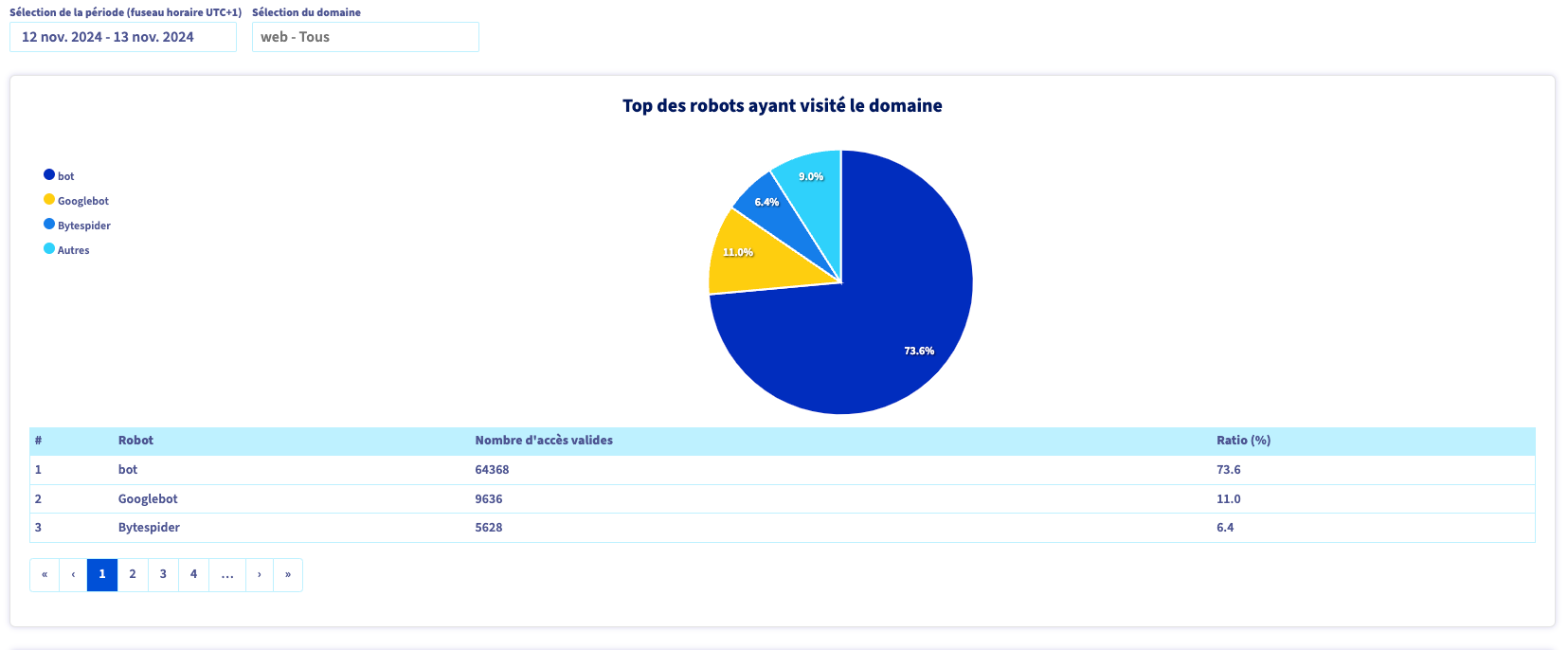This screenshot has width=1568, height=650.
Task: Click the 5628 access count cell
Action: [x=489, y=528]
